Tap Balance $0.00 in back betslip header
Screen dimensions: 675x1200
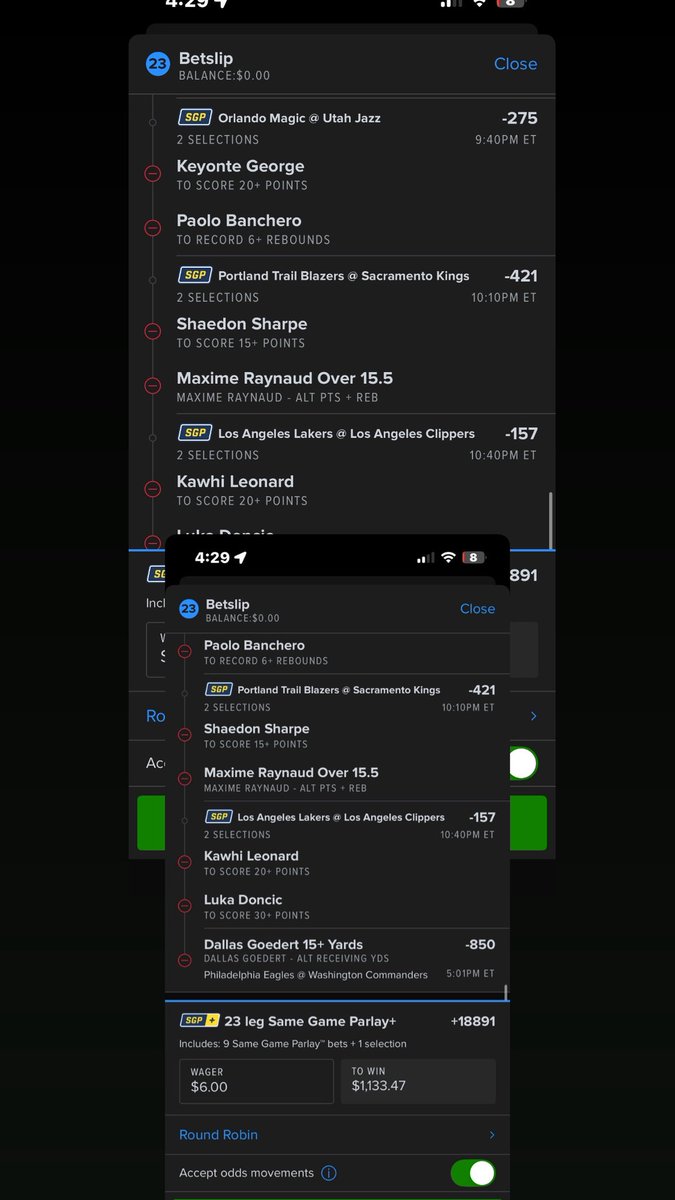[x=224, y=75]
